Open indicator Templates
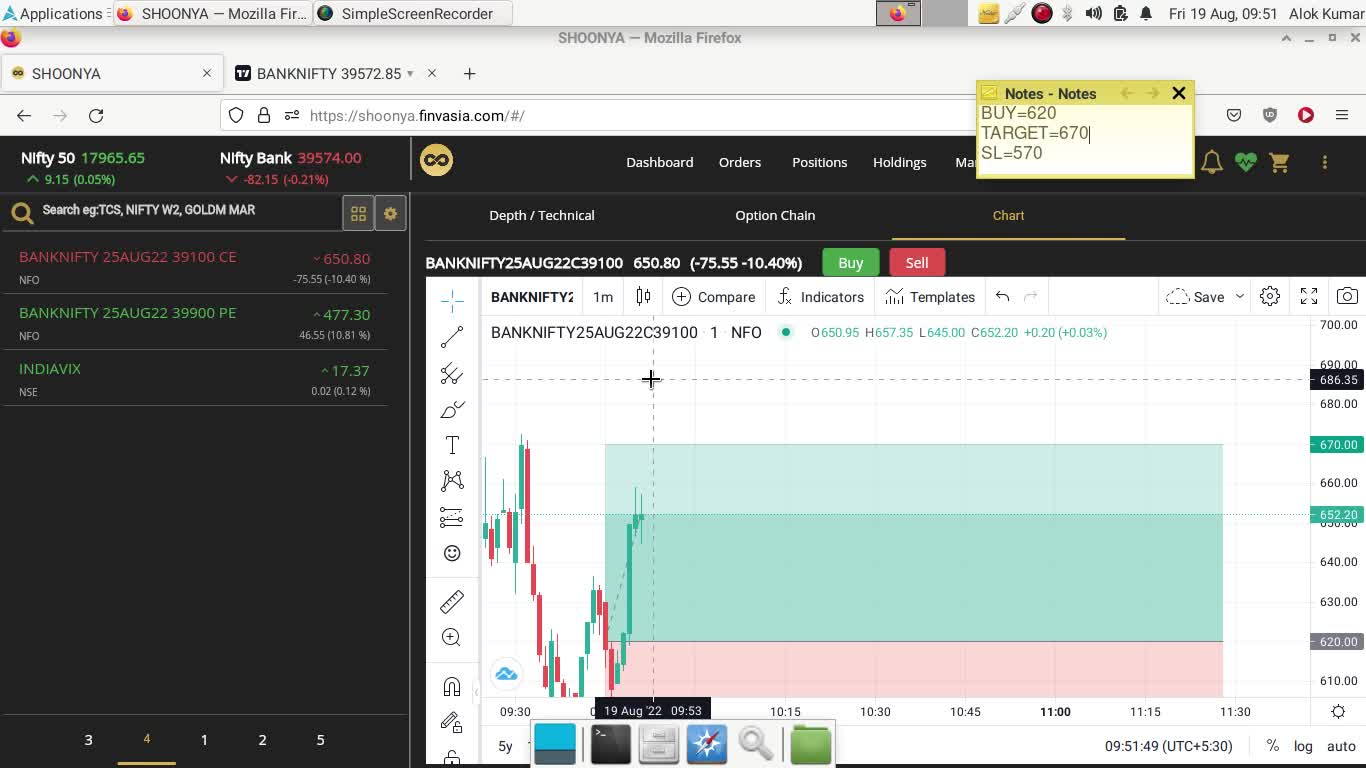The width and height of the screenshot is (1366, 768). [930, 297]
